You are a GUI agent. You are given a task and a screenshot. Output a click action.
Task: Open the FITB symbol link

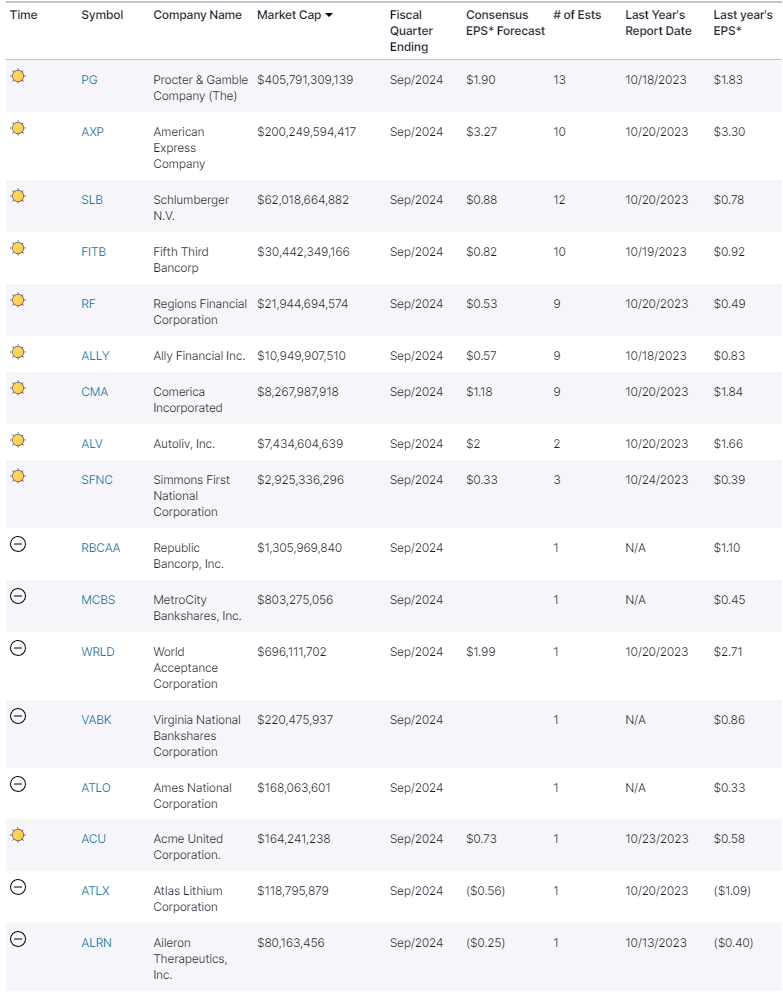[x=94, y=252]
